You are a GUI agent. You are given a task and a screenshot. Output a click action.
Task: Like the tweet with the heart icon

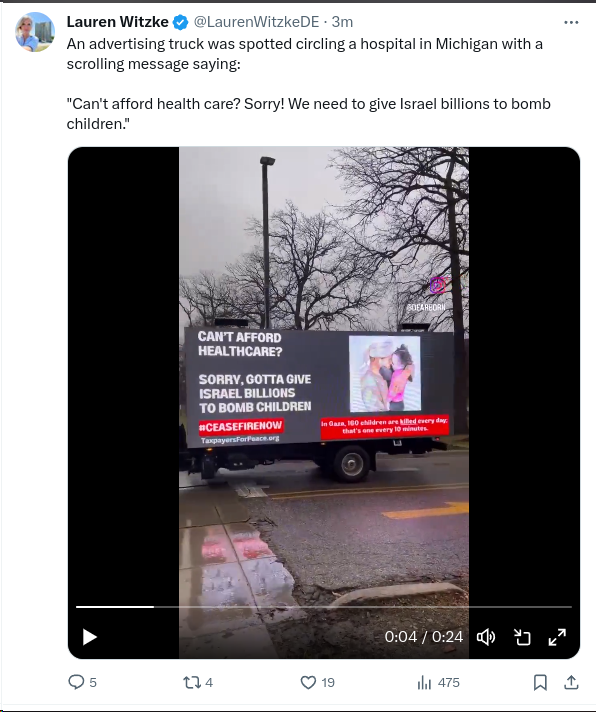point(308,682)
